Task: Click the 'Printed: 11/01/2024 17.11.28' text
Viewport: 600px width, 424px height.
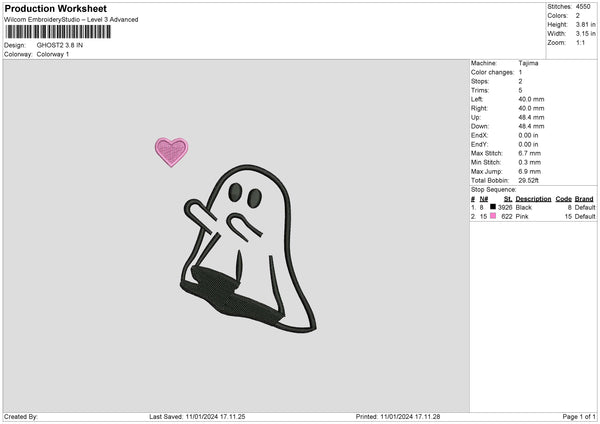Action: (x=398, y=417)
